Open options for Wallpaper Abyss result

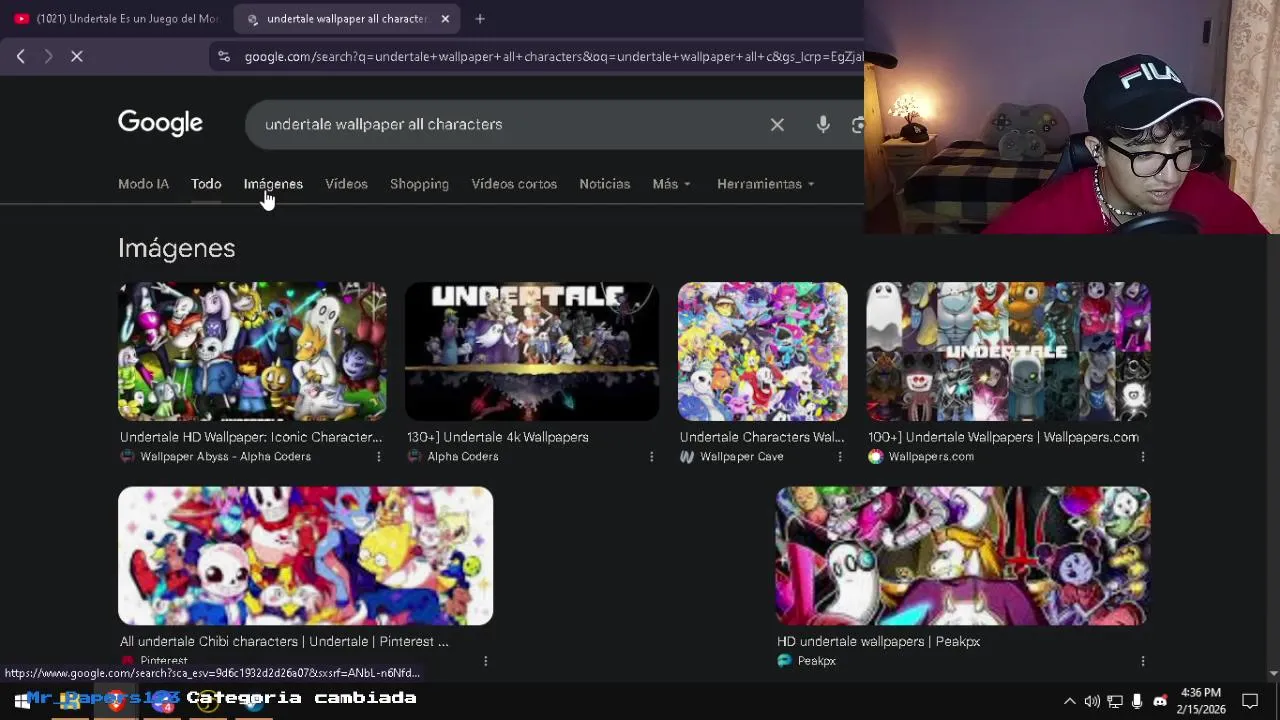(x=378, y=457)
